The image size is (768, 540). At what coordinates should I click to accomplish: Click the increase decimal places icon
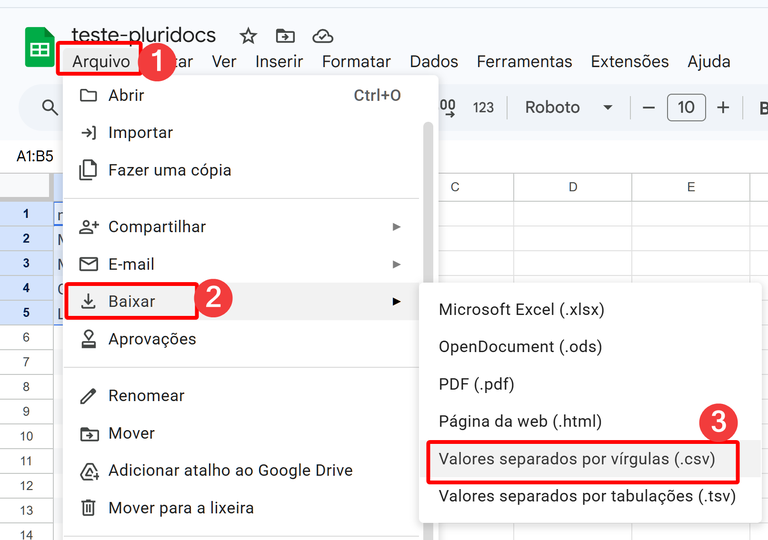pyautogui.click(x=448, y=107)
